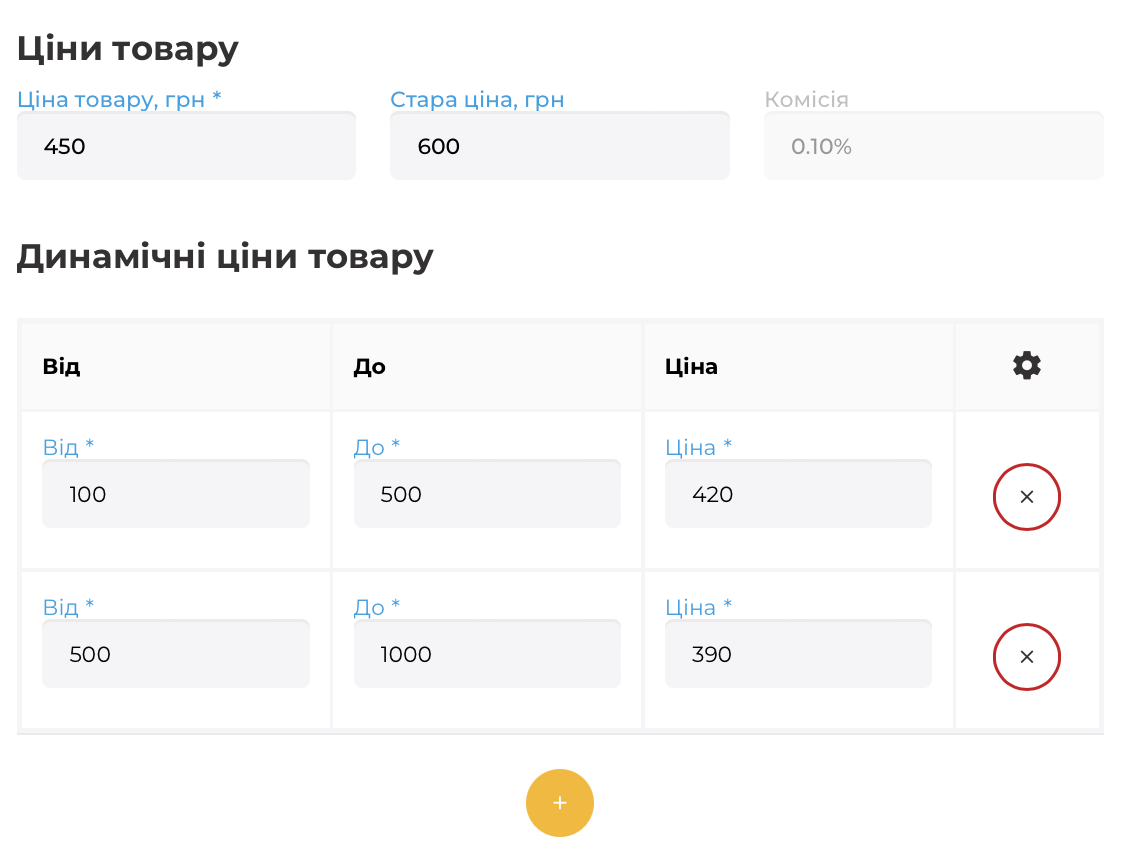Click the Комісія label
Viewport: 1138px width, 856px height.
(806, 99)
